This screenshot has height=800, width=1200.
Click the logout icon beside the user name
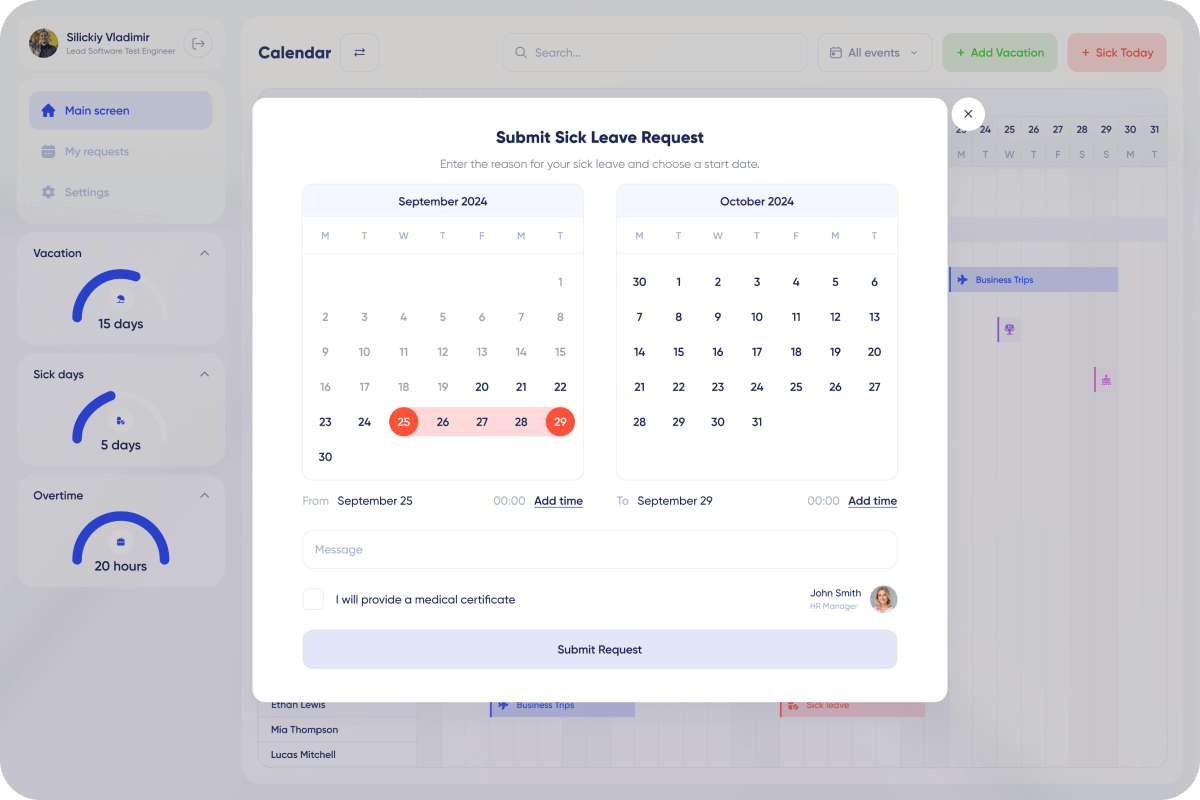point(198,43)
